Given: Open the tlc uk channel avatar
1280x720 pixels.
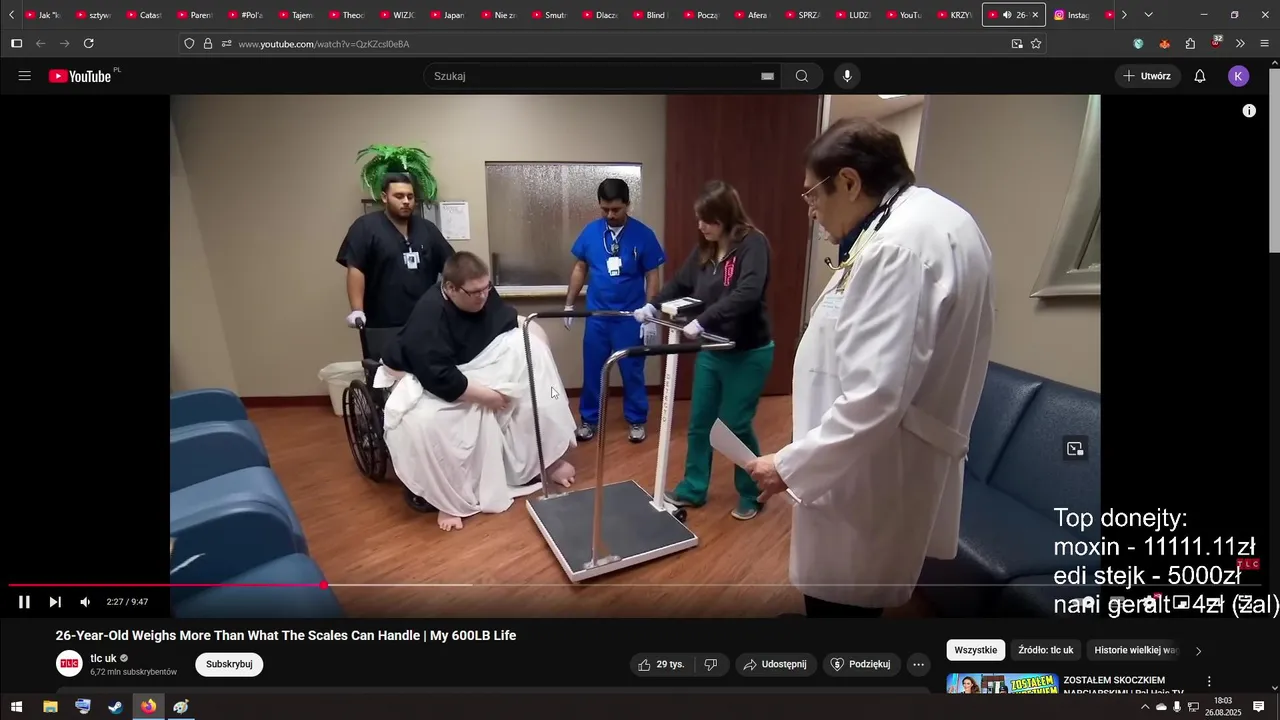Looking at the screenshot, I should point(69,663).
